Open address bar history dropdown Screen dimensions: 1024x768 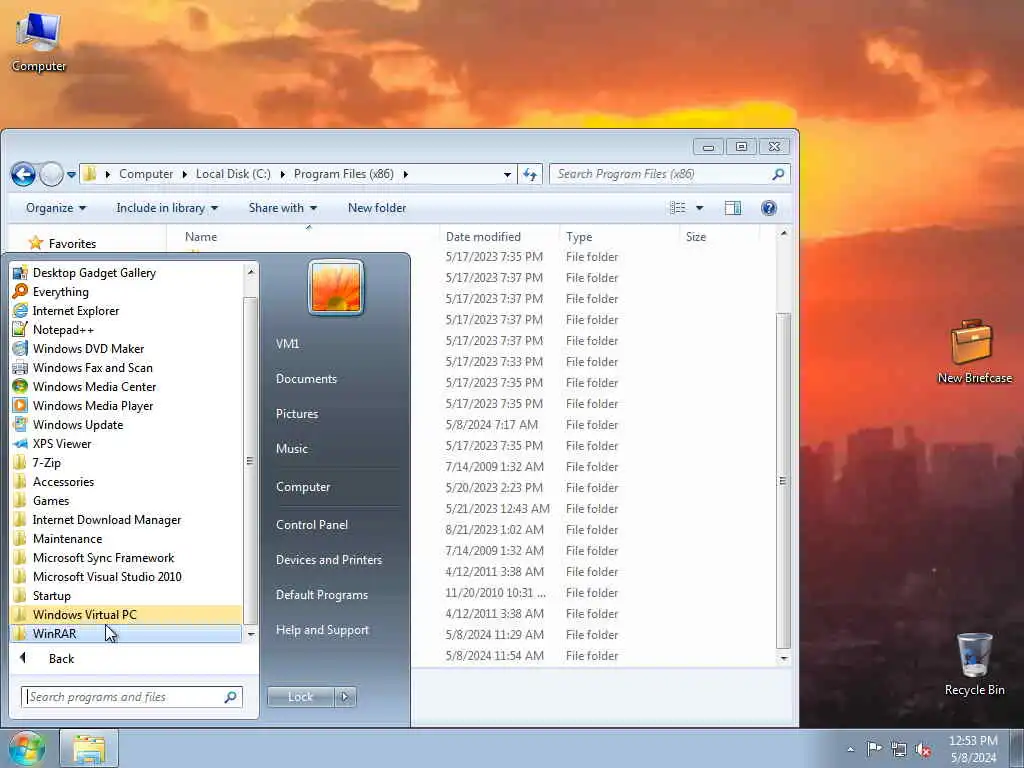(x=507, y=174)
